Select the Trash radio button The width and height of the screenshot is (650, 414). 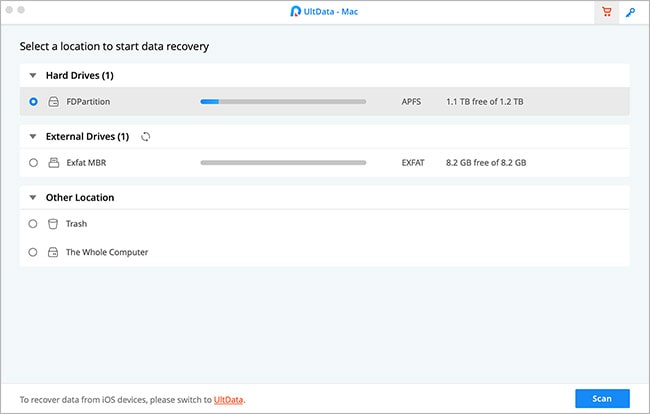point(34,224)
